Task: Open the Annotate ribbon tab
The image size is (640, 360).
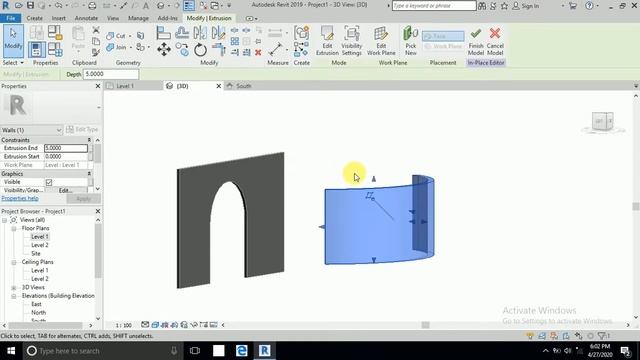Action: 86,18
